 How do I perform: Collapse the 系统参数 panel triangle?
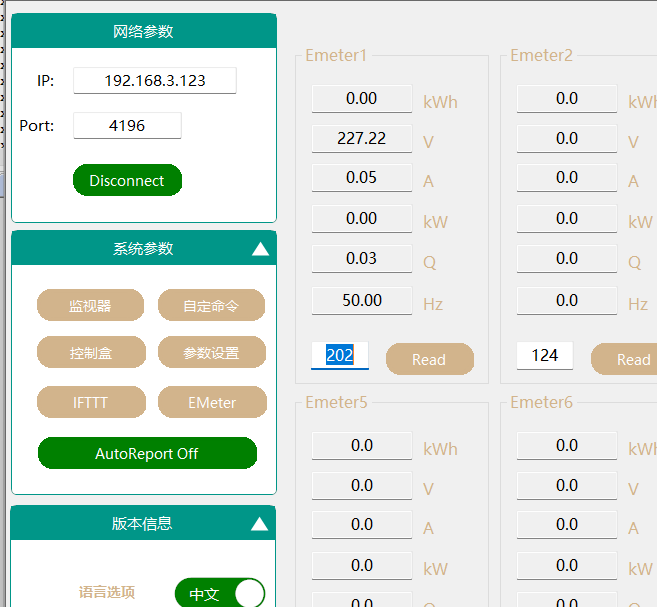pyautogui.click(x=260, y=249)
